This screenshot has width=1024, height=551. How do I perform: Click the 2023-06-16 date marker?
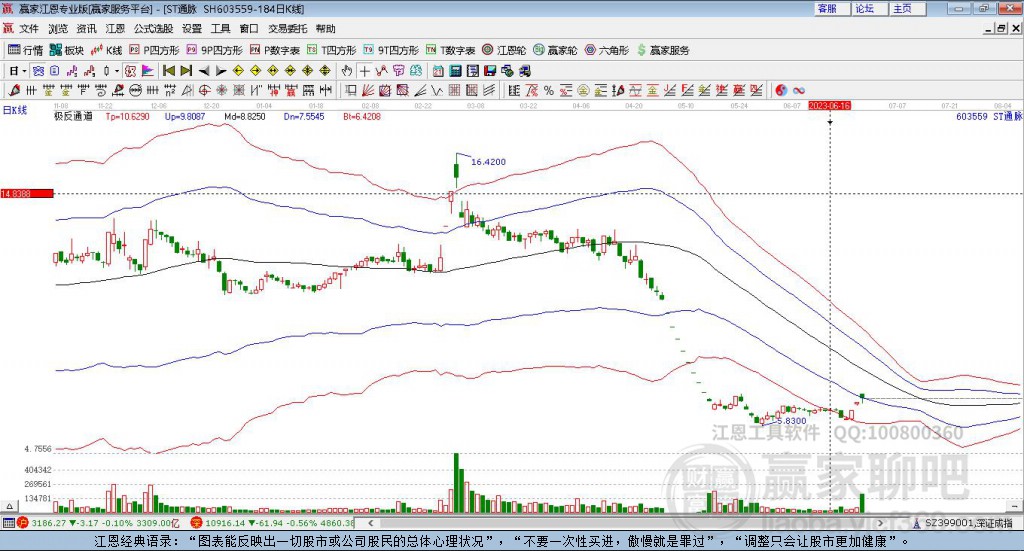tap(829, 106)
